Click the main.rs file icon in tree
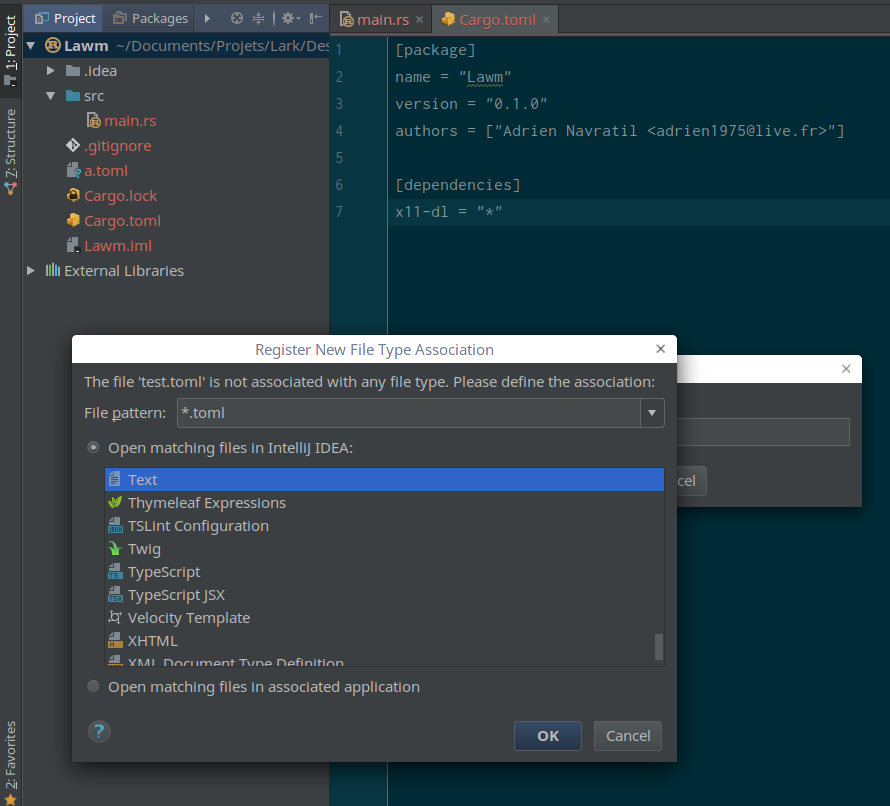The image size is (890, 806). 94,120
